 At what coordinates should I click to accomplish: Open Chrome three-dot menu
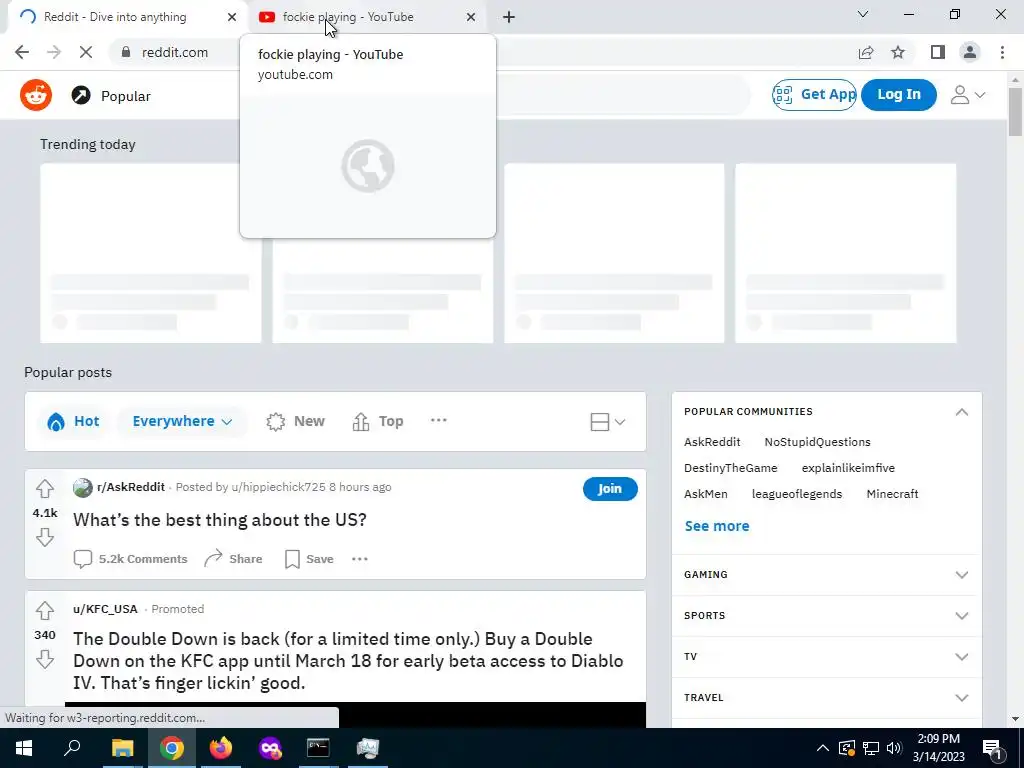tap(1002, 52)
